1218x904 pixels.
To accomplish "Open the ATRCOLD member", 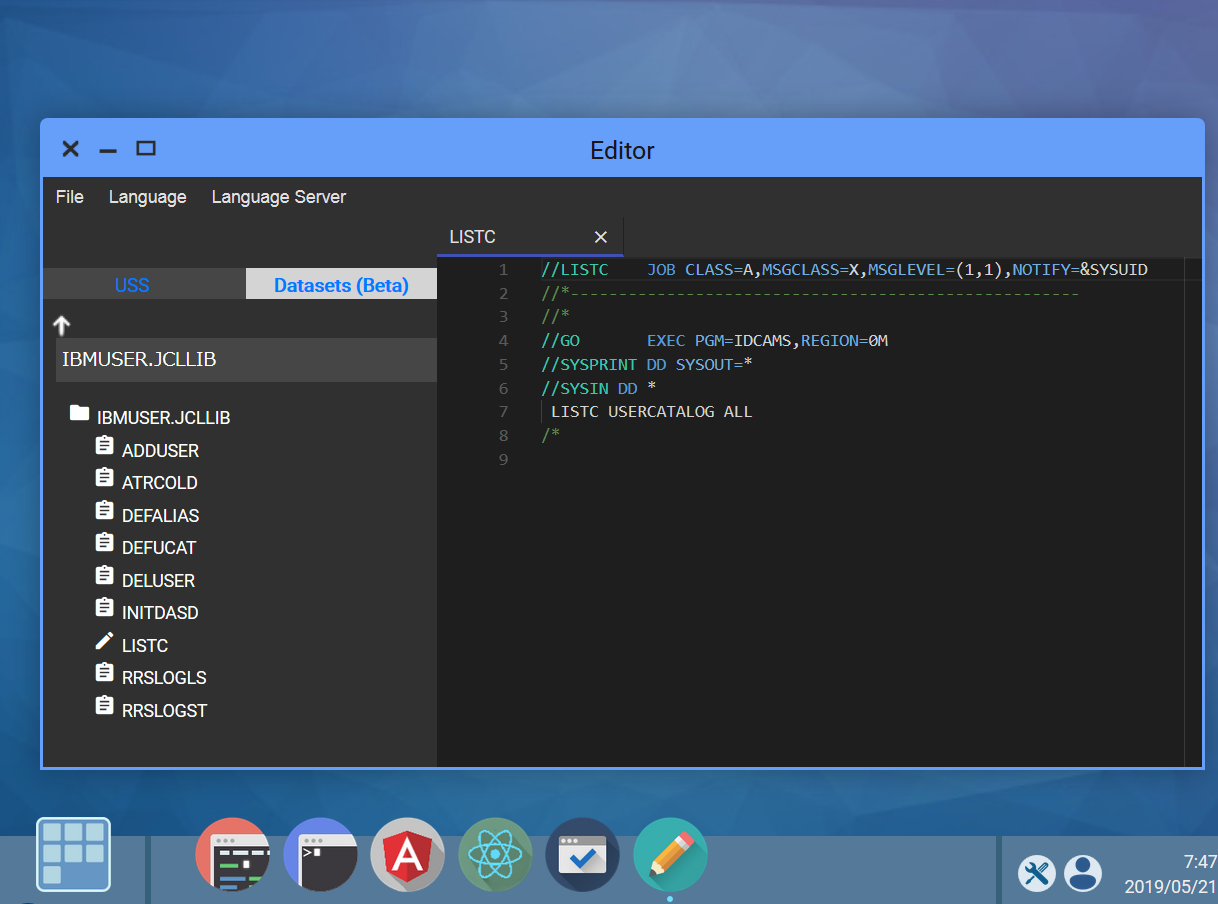I will click(x=160, y=483).
